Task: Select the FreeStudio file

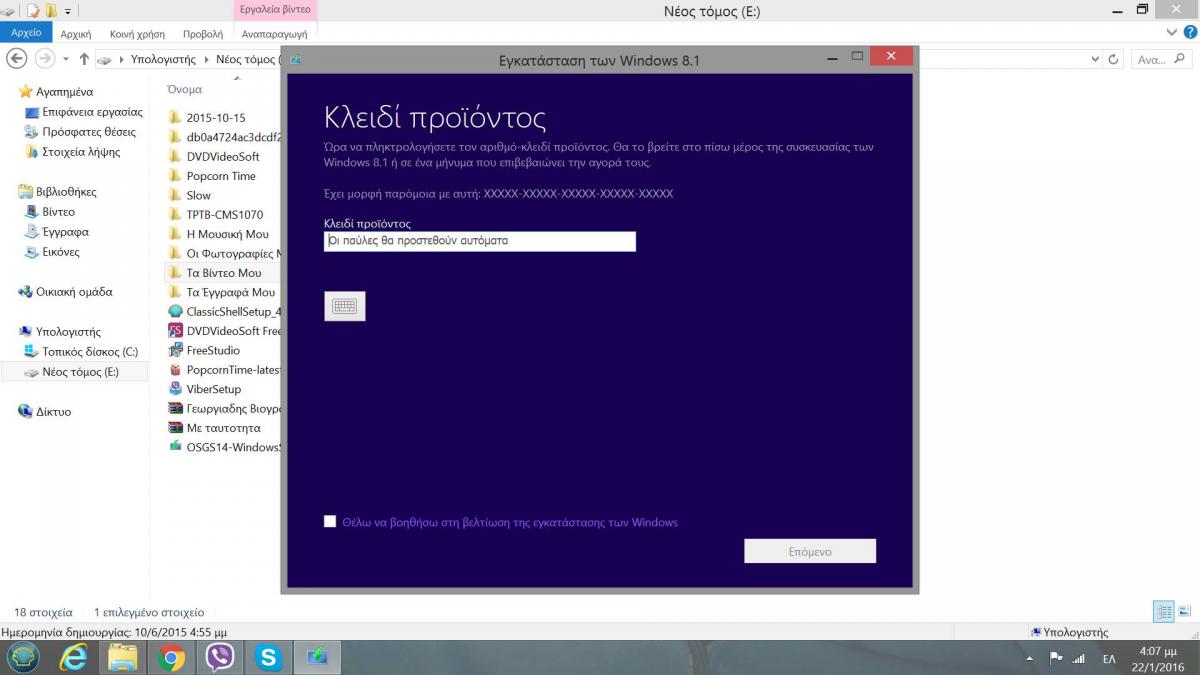Action: click(x=213, y=350)
